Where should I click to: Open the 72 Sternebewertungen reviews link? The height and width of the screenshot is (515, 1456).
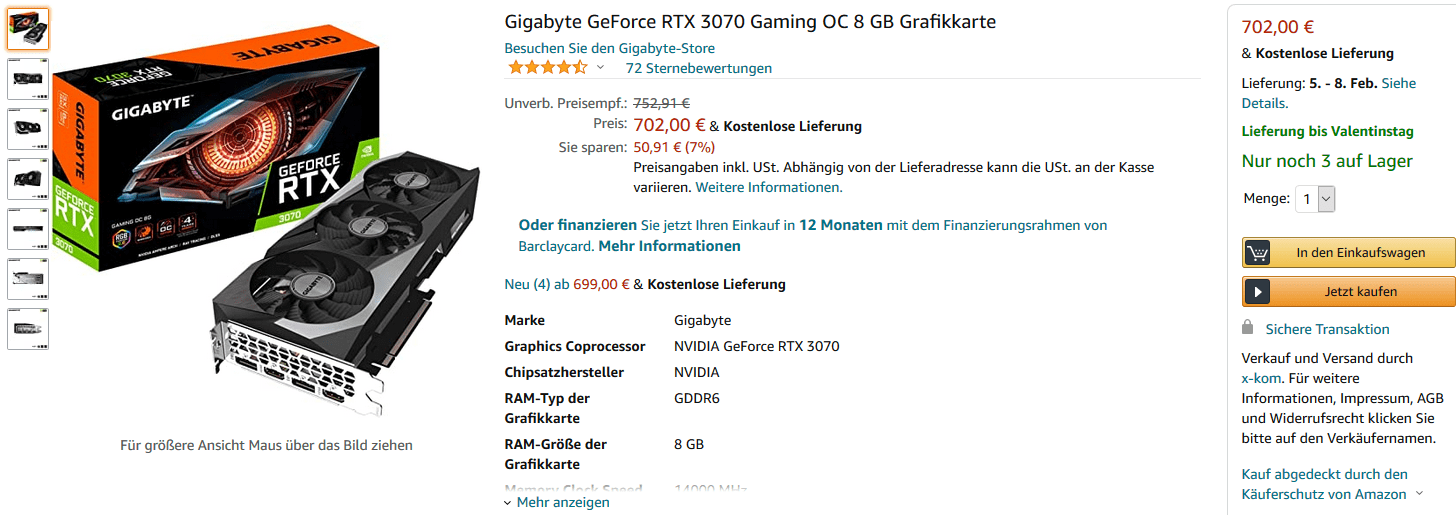point(698,68)
